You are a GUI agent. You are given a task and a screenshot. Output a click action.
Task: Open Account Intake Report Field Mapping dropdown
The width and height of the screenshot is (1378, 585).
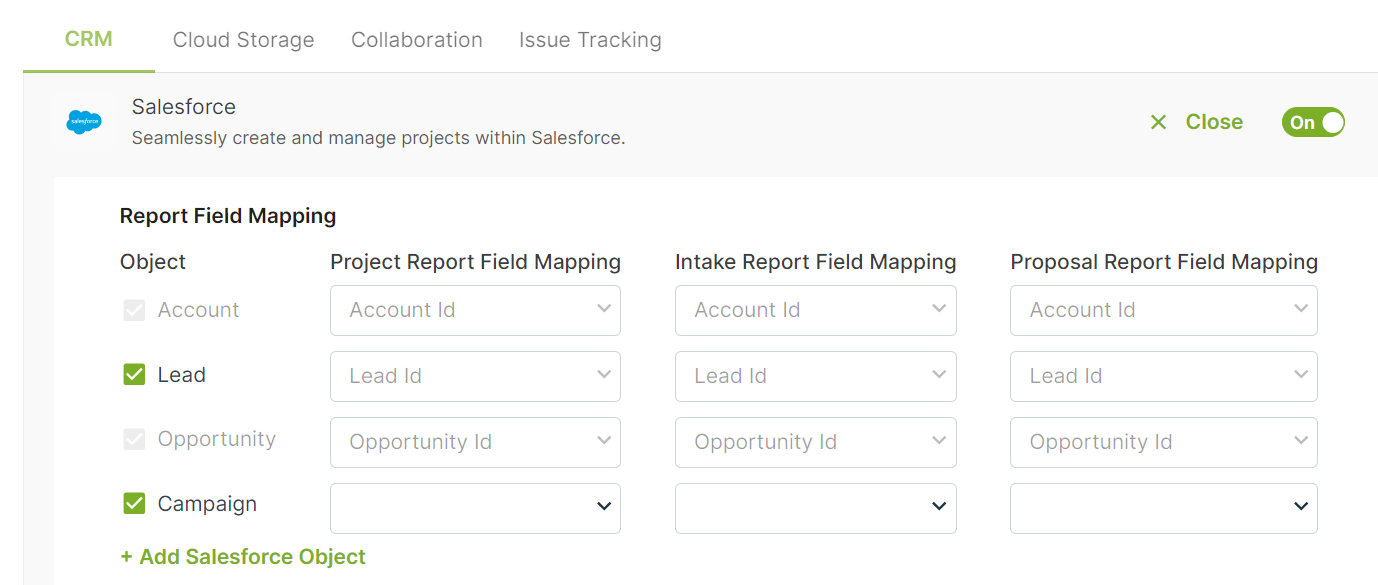click(816, 310)
